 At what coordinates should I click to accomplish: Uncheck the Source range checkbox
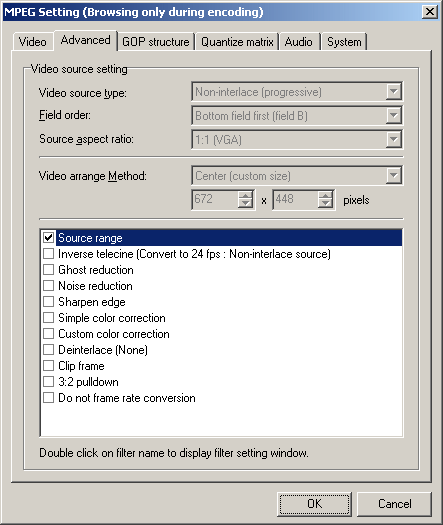coord(49,238)
